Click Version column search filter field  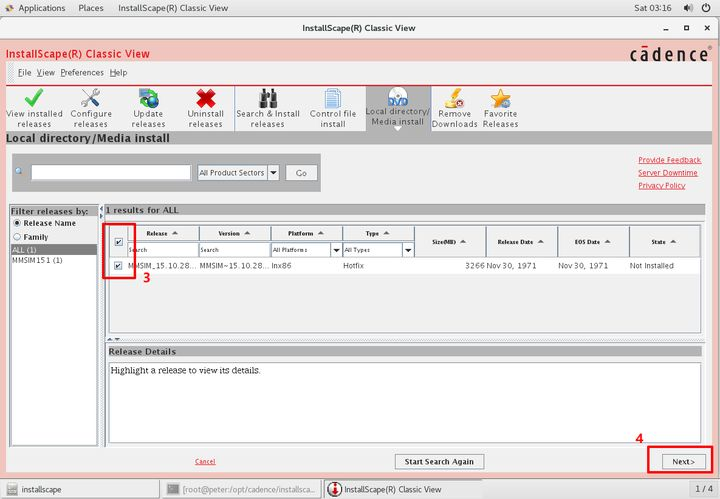pyautogui.click(x=235, y=250)
